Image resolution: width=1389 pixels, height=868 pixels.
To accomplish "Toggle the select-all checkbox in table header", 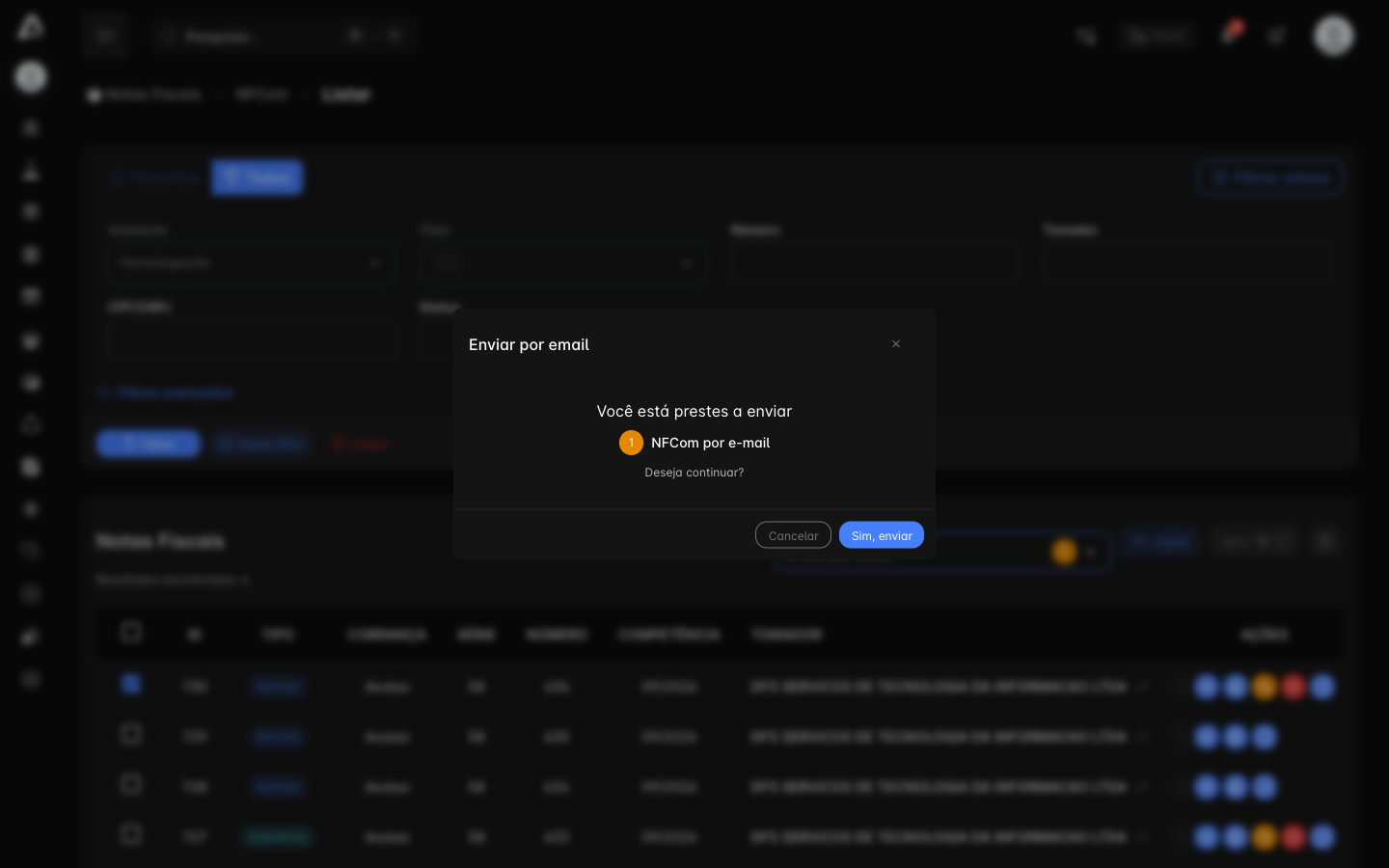I will tap(131, 633).
